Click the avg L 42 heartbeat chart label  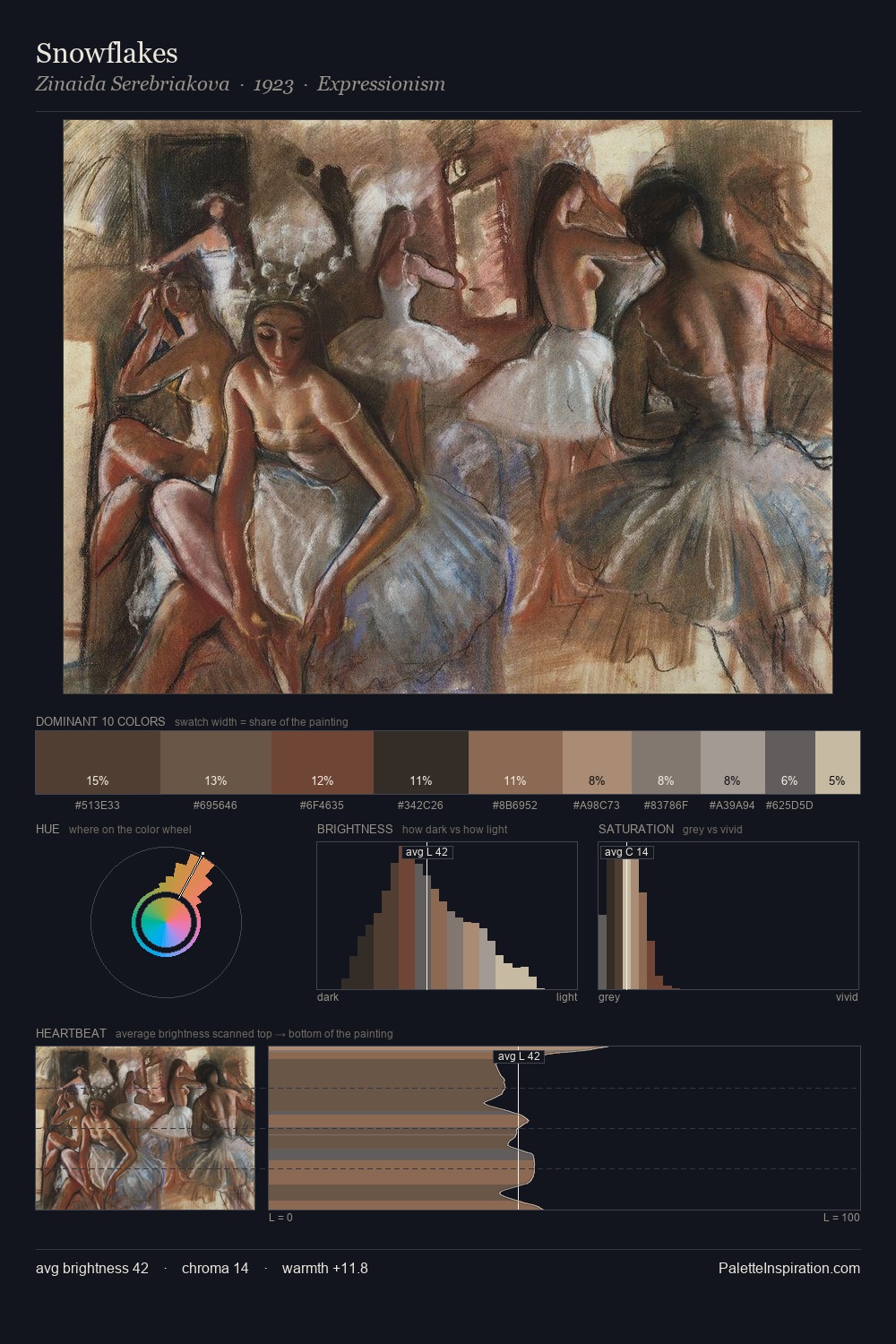(x=519, y=1056)
